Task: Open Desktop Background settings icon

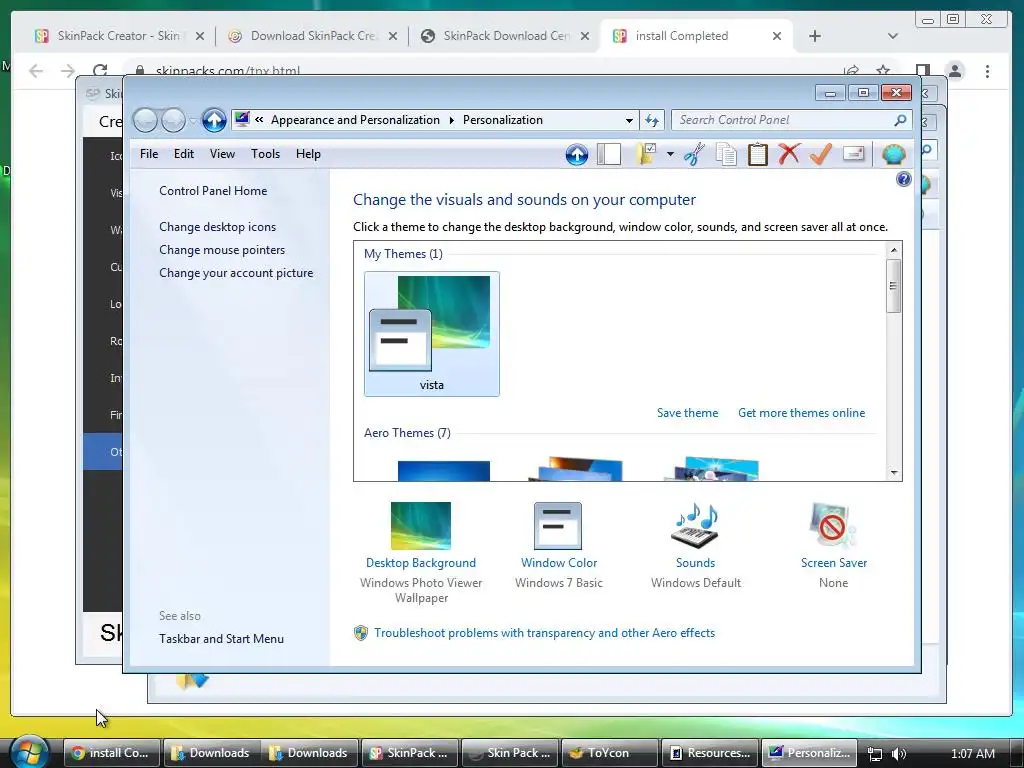Action: 421,526
